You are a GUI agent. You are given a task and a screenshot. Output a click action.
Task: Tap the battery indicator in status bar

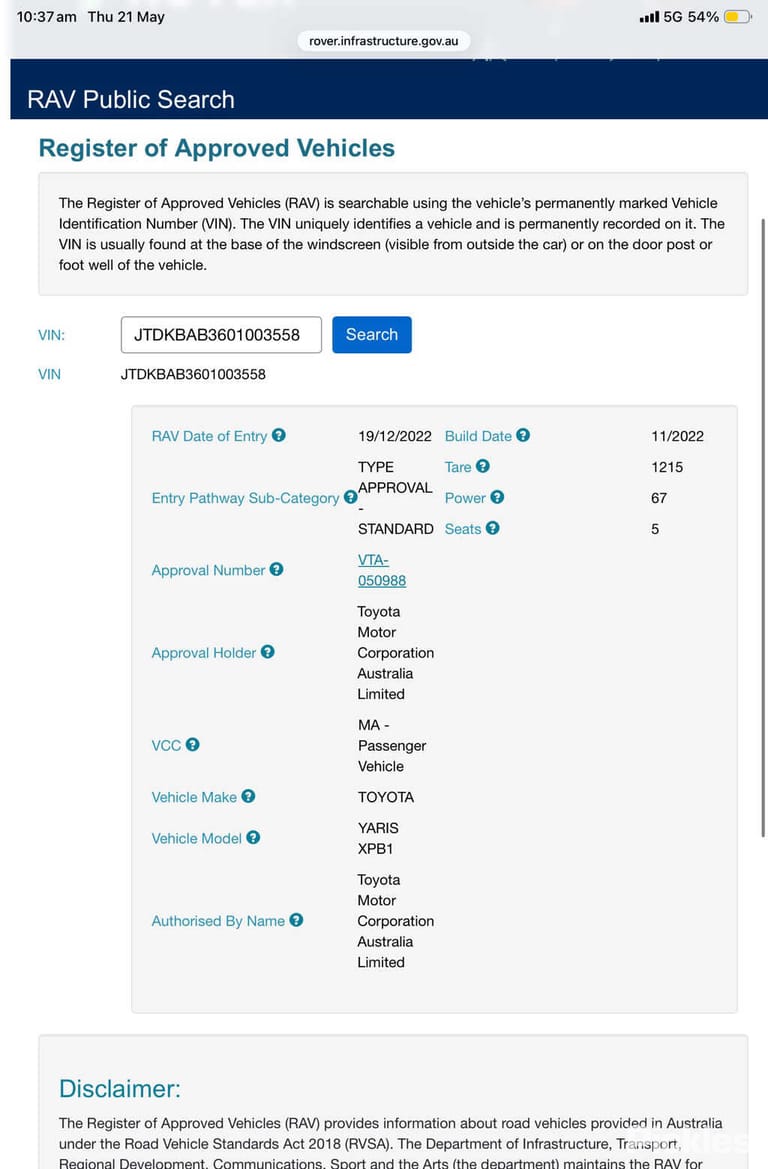tap(738, 16)
